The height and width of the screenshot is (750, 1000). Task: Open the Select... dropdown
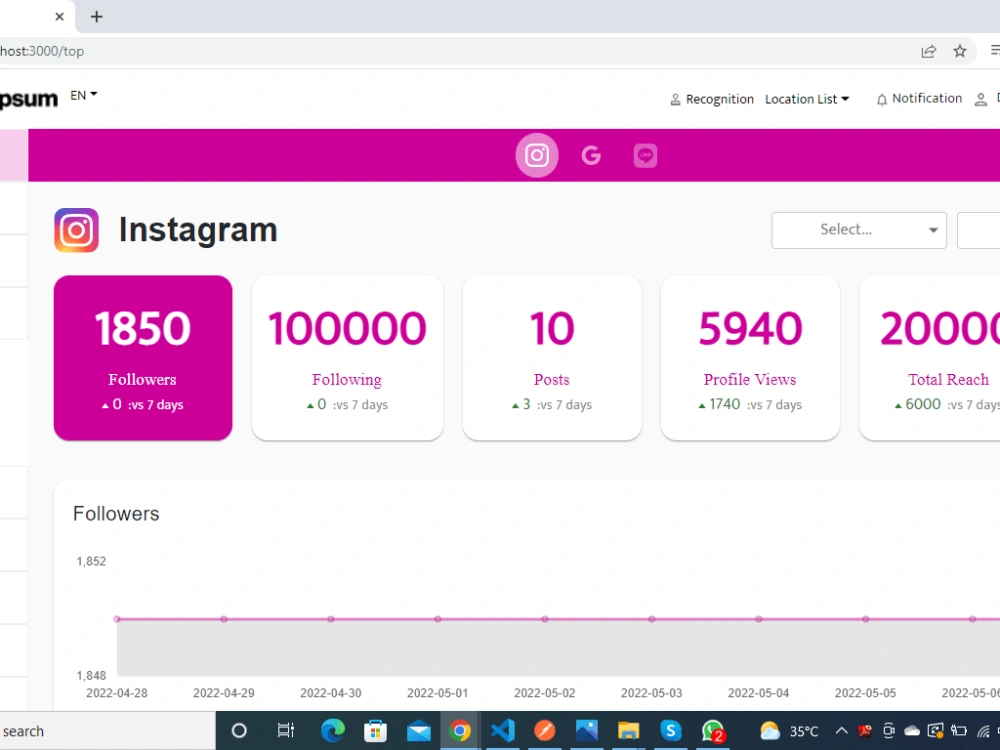(858, 230)
